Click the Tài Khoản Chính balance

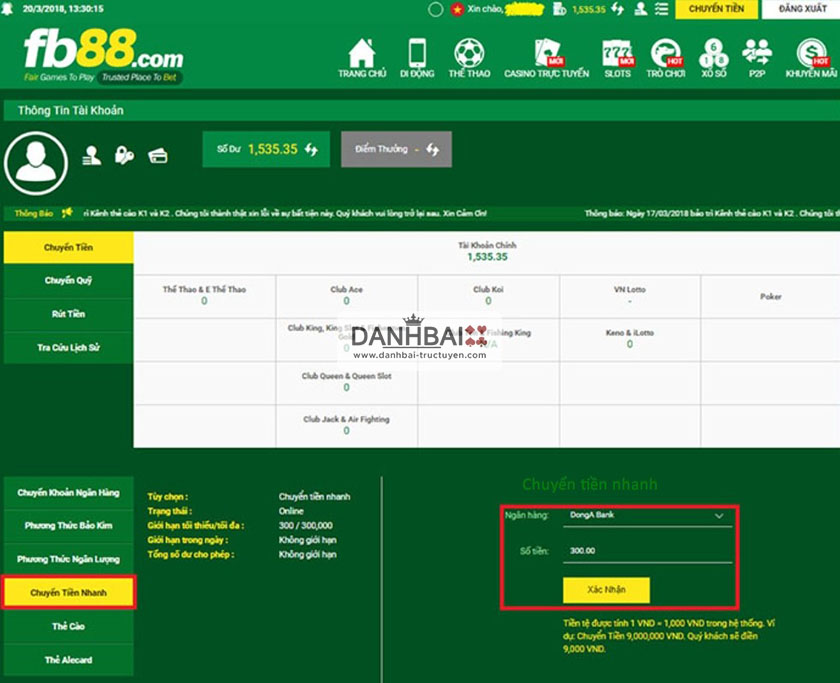[x=488, y=257]
